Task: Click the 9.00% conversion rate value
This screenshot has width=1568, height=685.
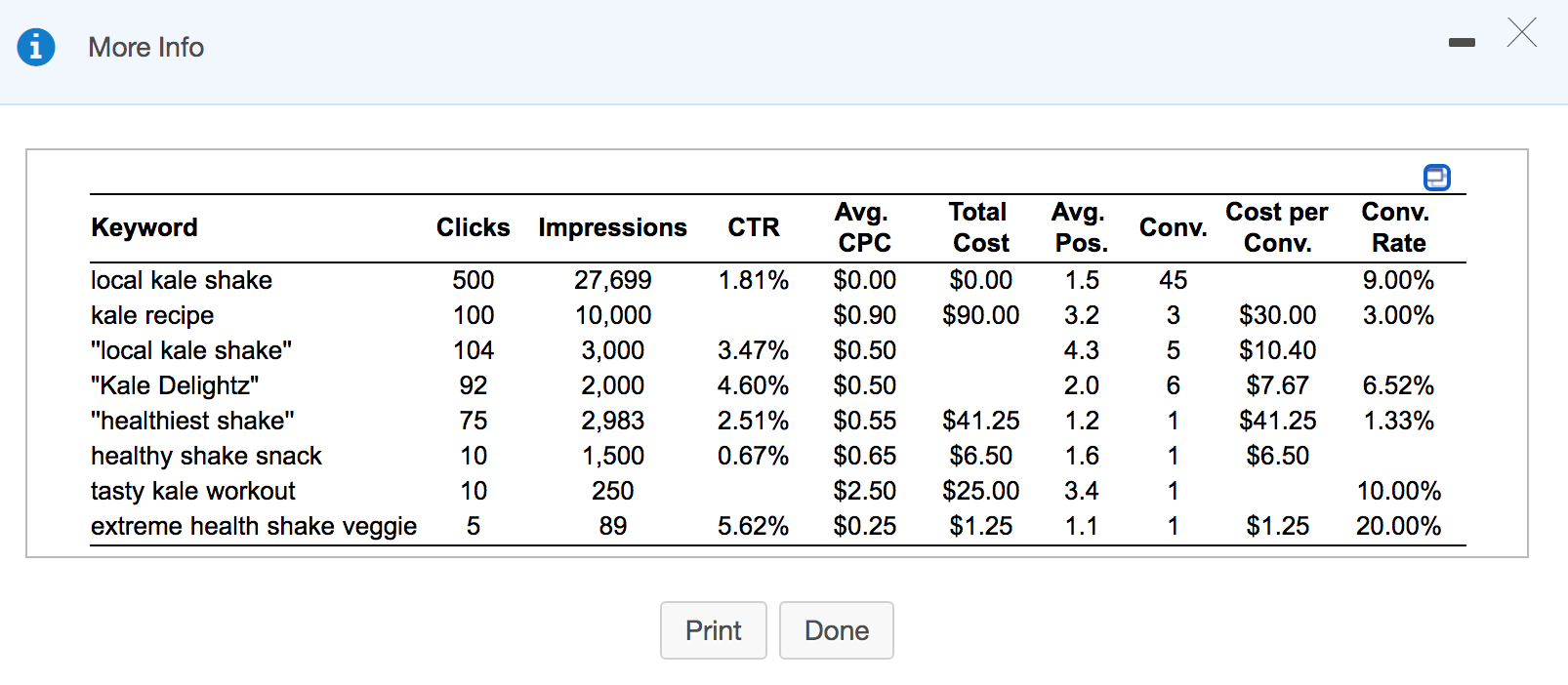Action: [x=1399, y=280]
